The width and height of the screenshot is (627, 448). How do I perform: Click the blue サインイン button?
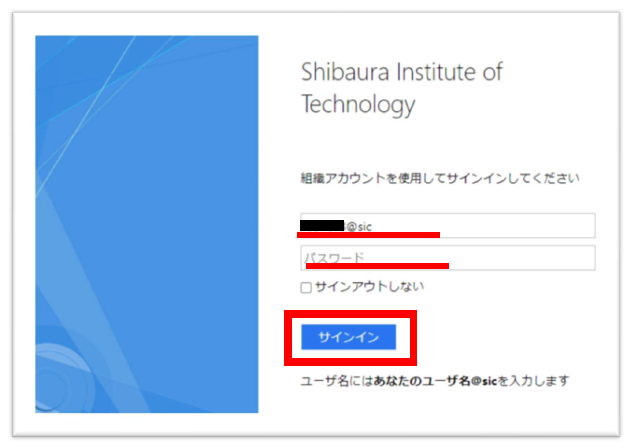348,337
